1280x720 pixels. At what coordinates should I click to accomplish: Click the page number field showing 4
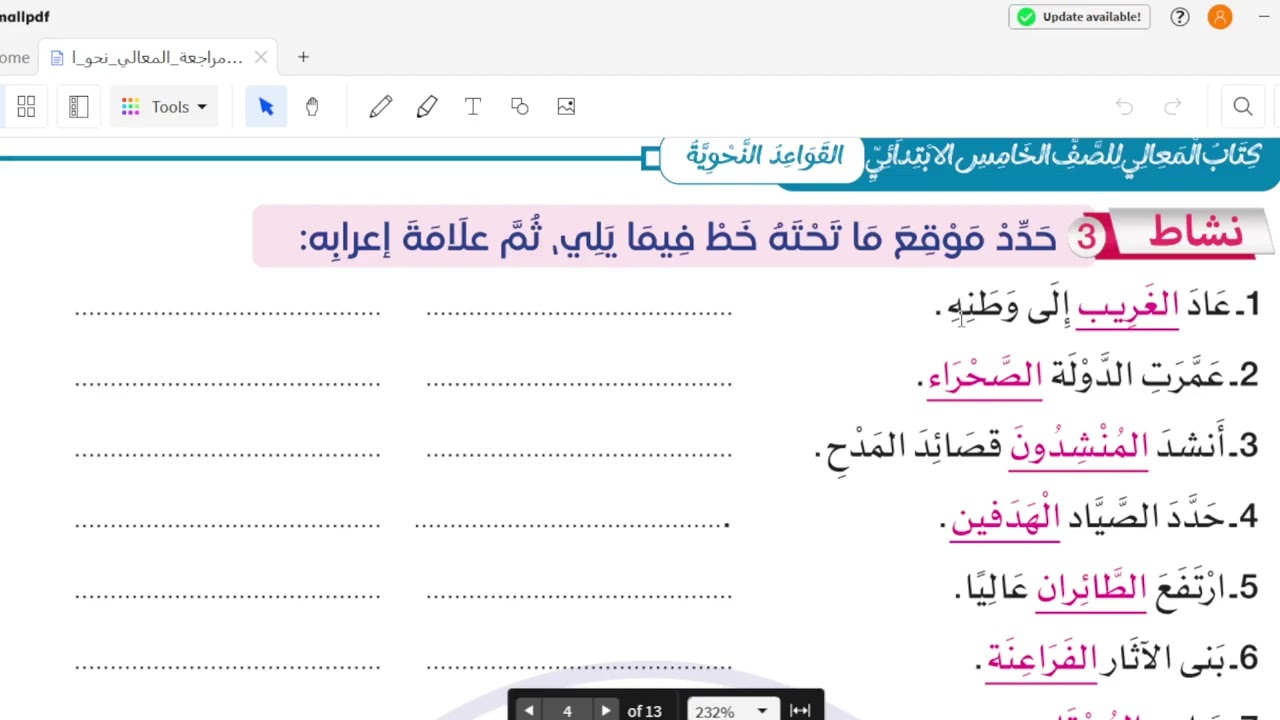pos(567,710)
